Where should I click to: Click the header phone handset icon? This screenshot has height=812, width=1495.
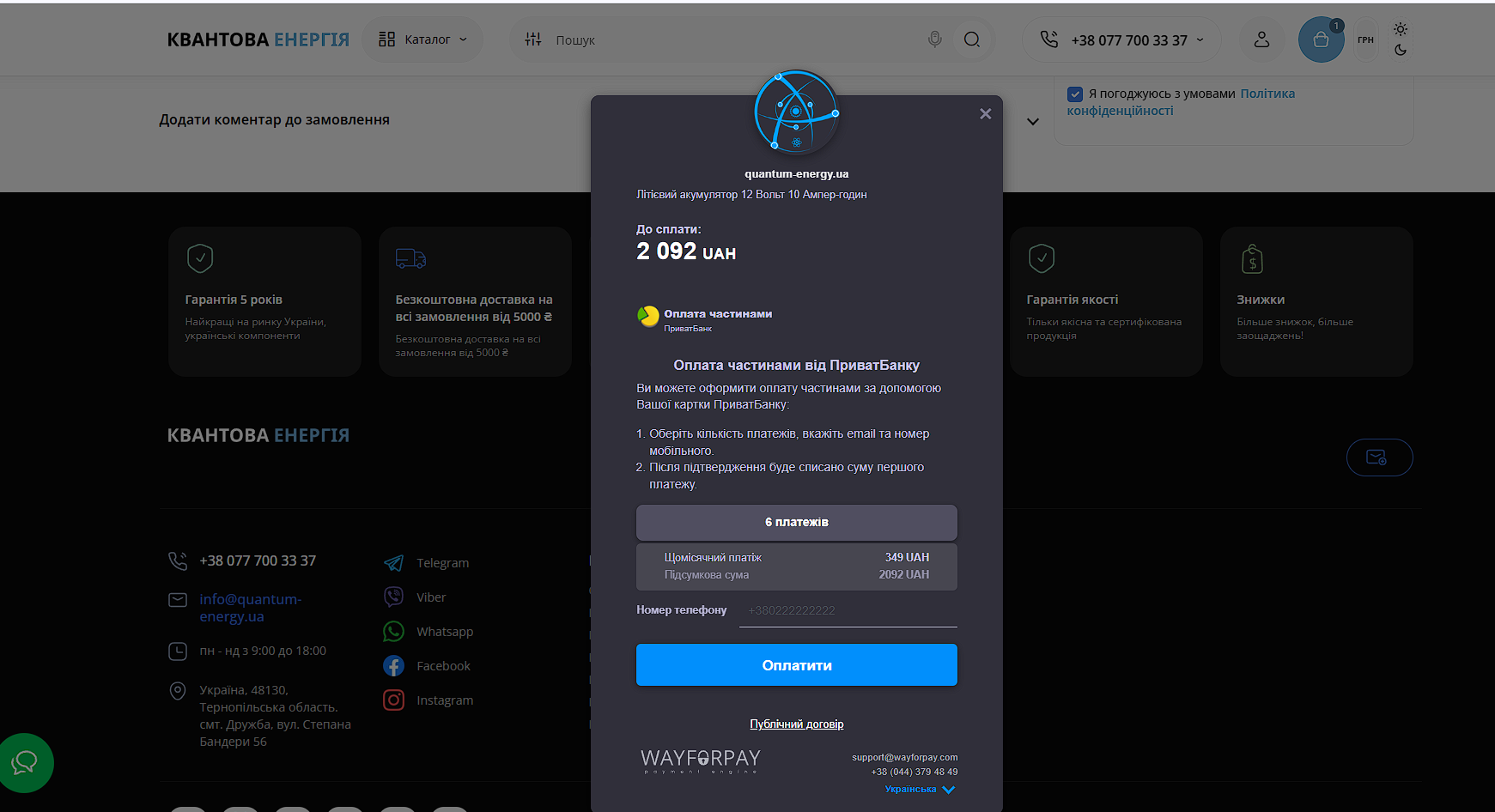tap(1048, 39)
